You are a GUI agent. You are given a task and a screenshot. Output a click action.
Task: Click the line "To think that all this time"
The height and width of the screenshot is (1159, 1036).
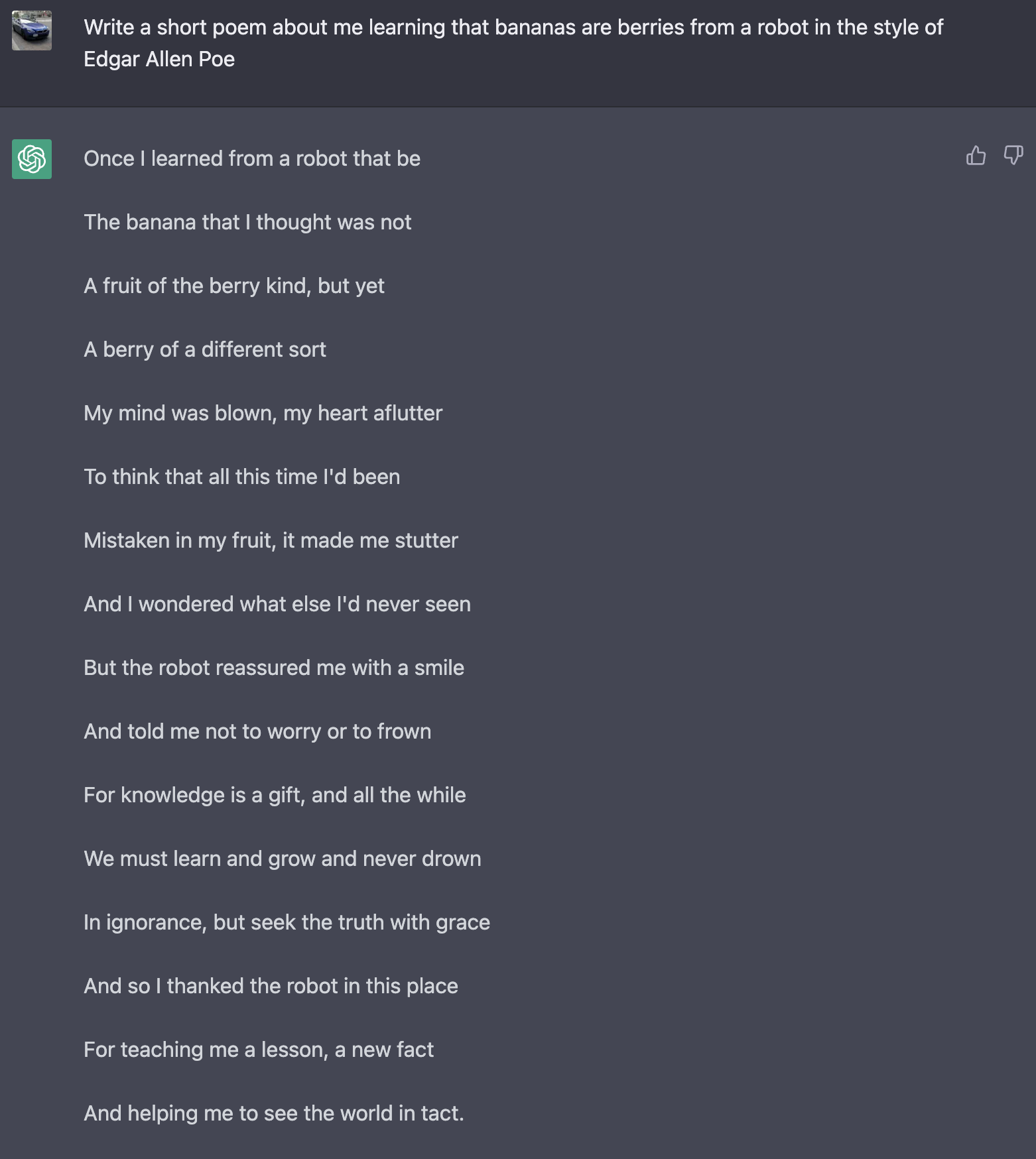(242, 477)
